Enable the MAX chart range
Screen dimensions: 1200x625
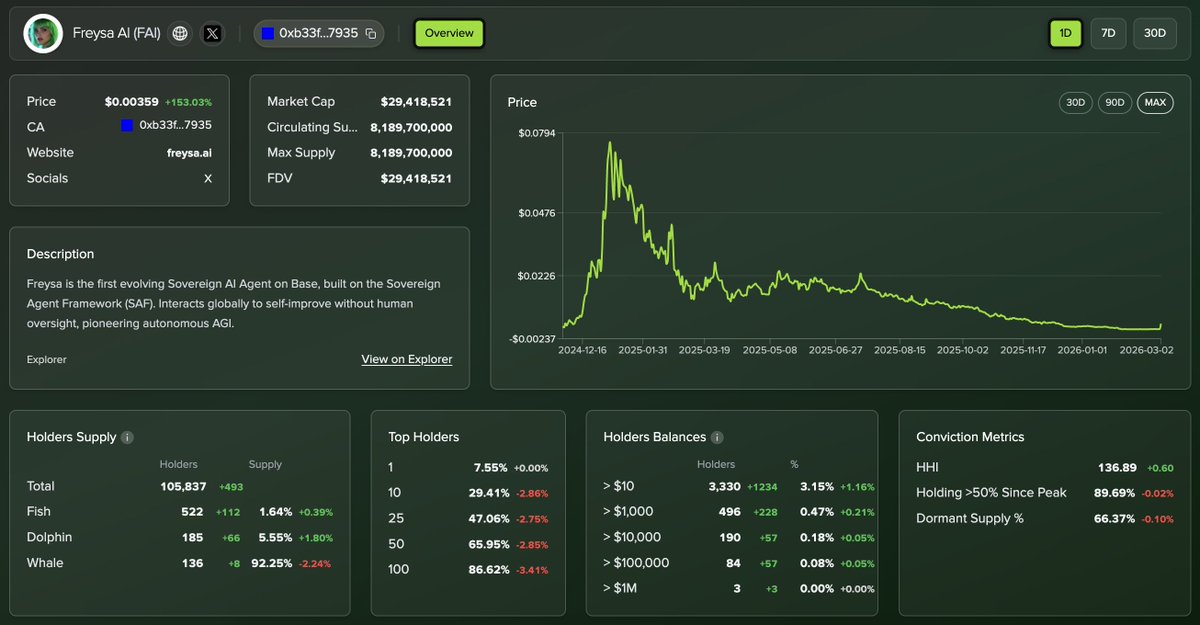pyautogui.click(x=1155, y=102)
